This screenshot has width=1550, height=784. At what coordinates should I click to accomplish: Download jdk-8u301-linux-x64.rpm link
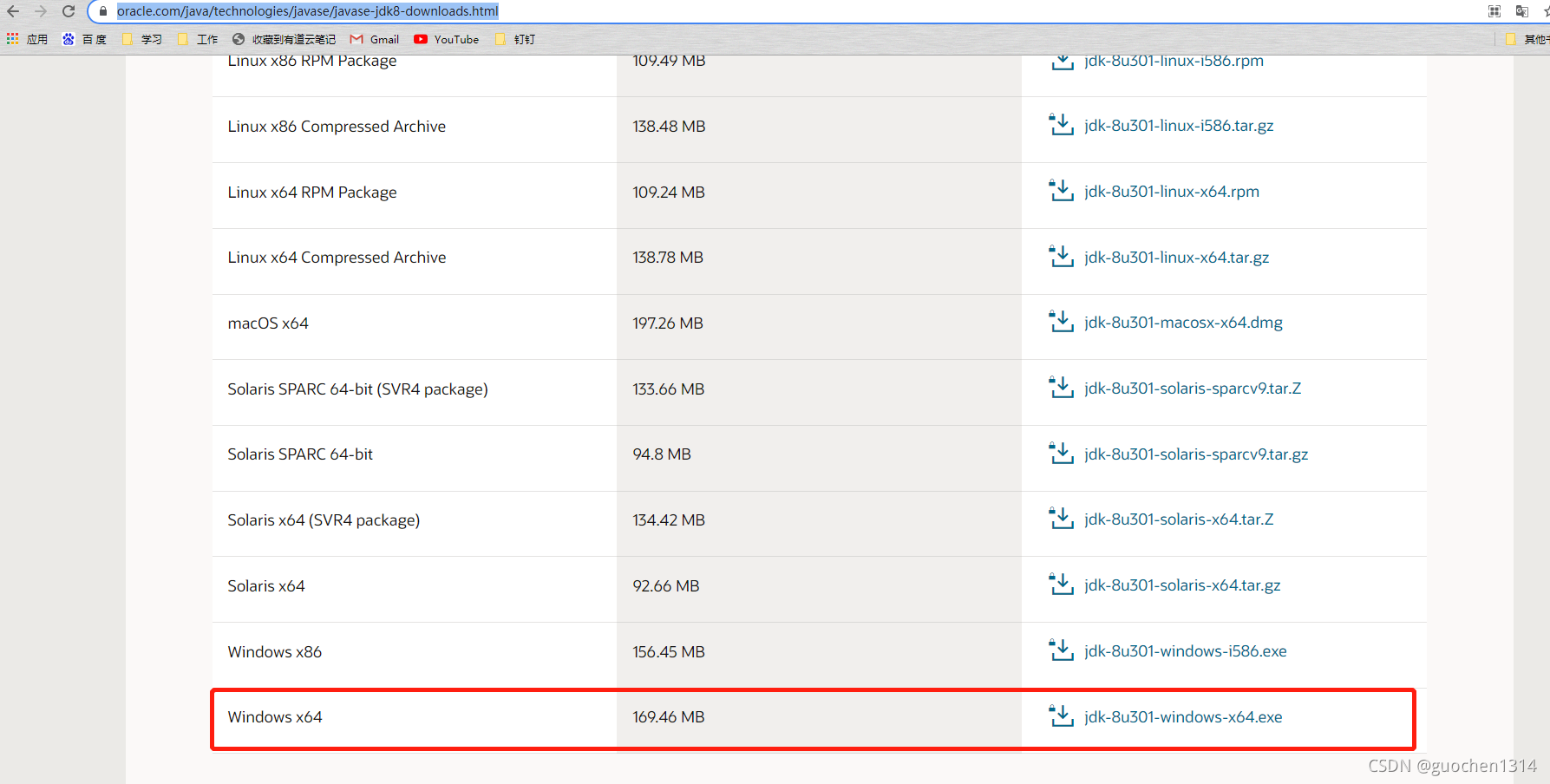[x=1172, y=192]
